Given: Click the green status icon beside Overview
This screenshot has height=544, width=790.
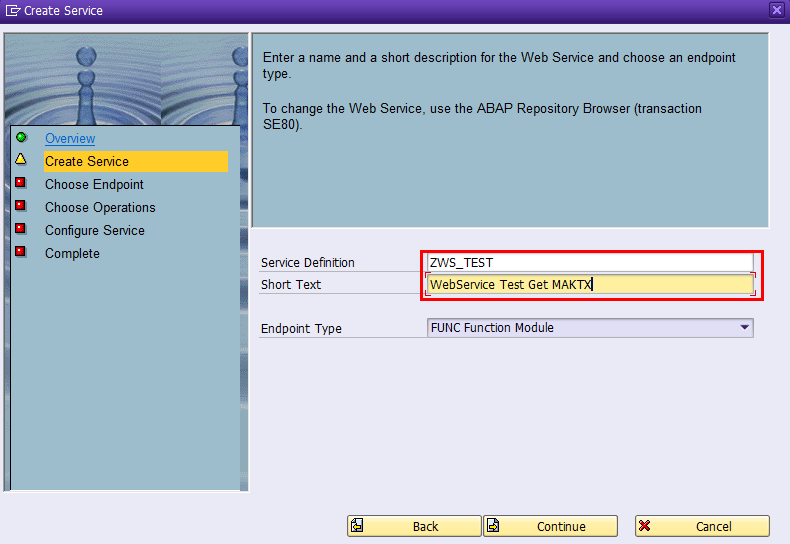Looking at the screenshot, I should (21, 137).
